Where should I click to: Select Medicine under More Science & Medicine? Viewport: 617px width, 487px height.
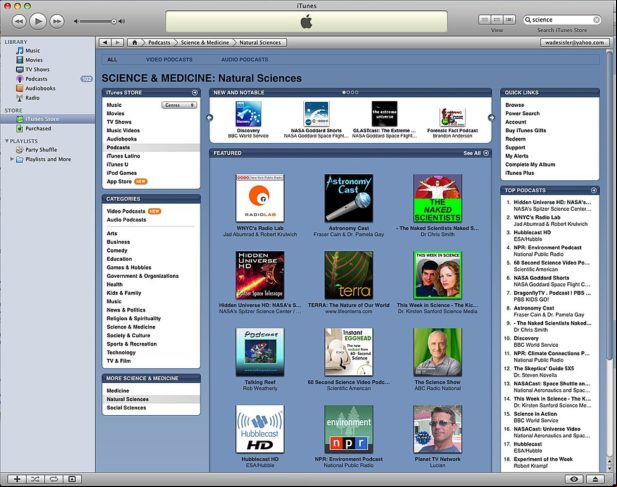[118, 391]
